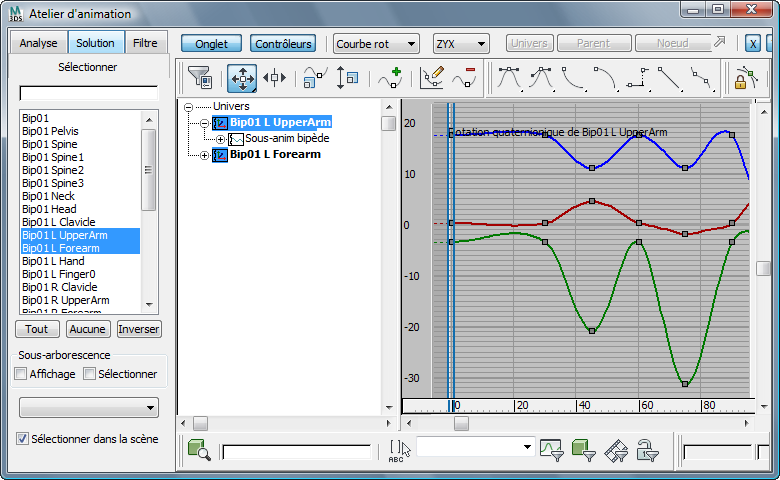Screen dimensions: 780x480
Task: Open the empty selection set dropdown
Action: tap(89, 407)
